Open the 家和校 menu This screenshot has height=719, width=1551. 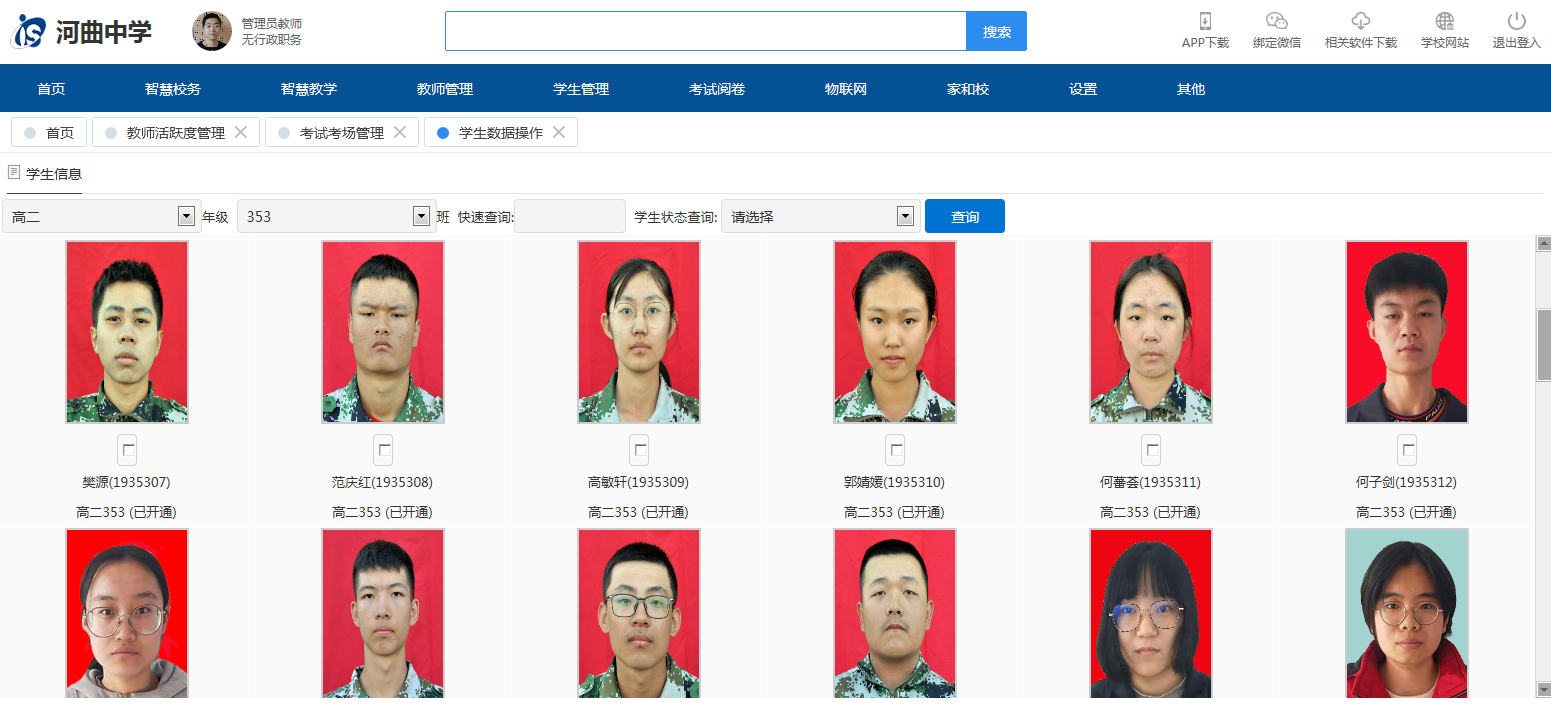[968, 89]
